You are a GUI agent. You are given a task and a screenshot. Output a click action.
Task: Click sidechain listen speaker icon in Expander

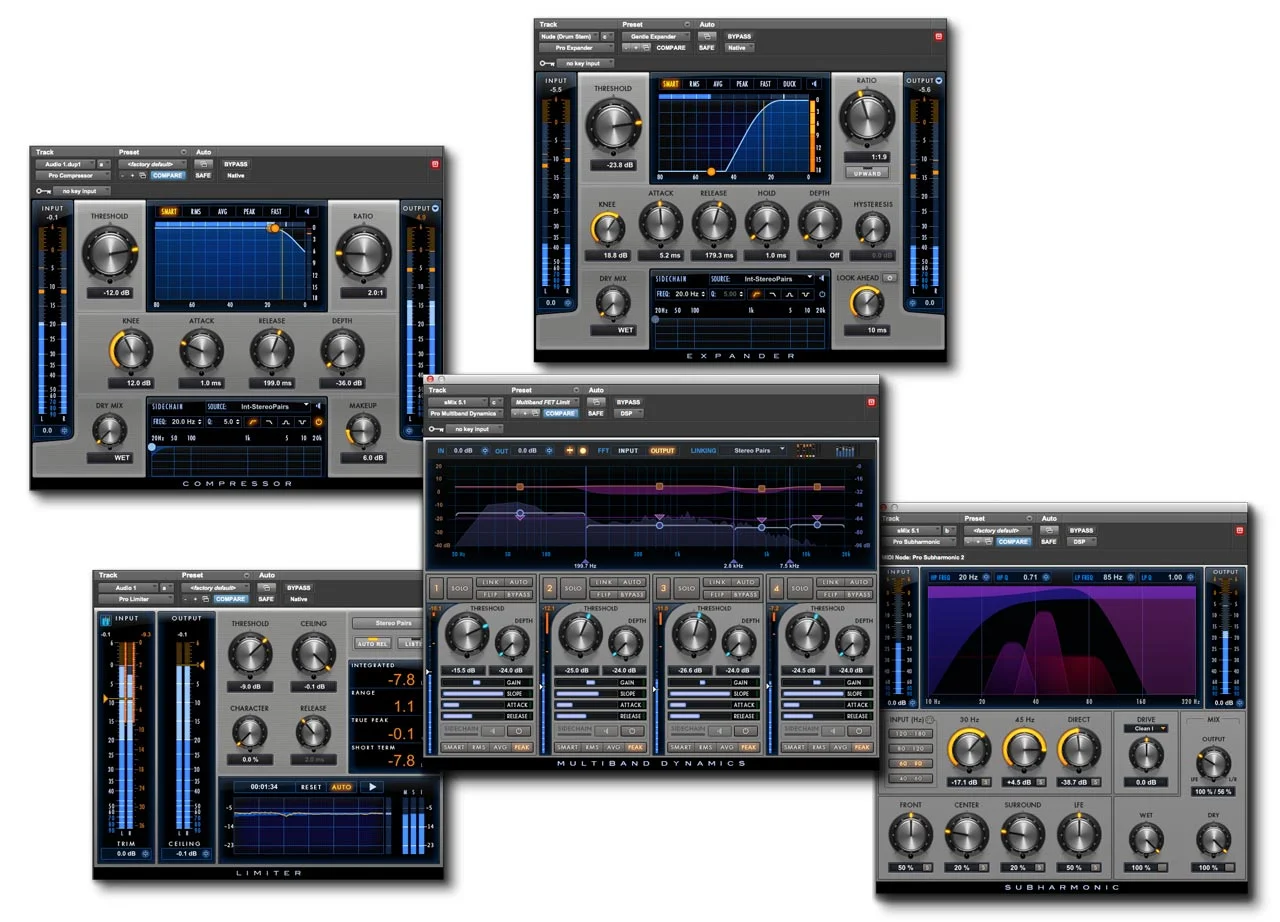(824, 279)
